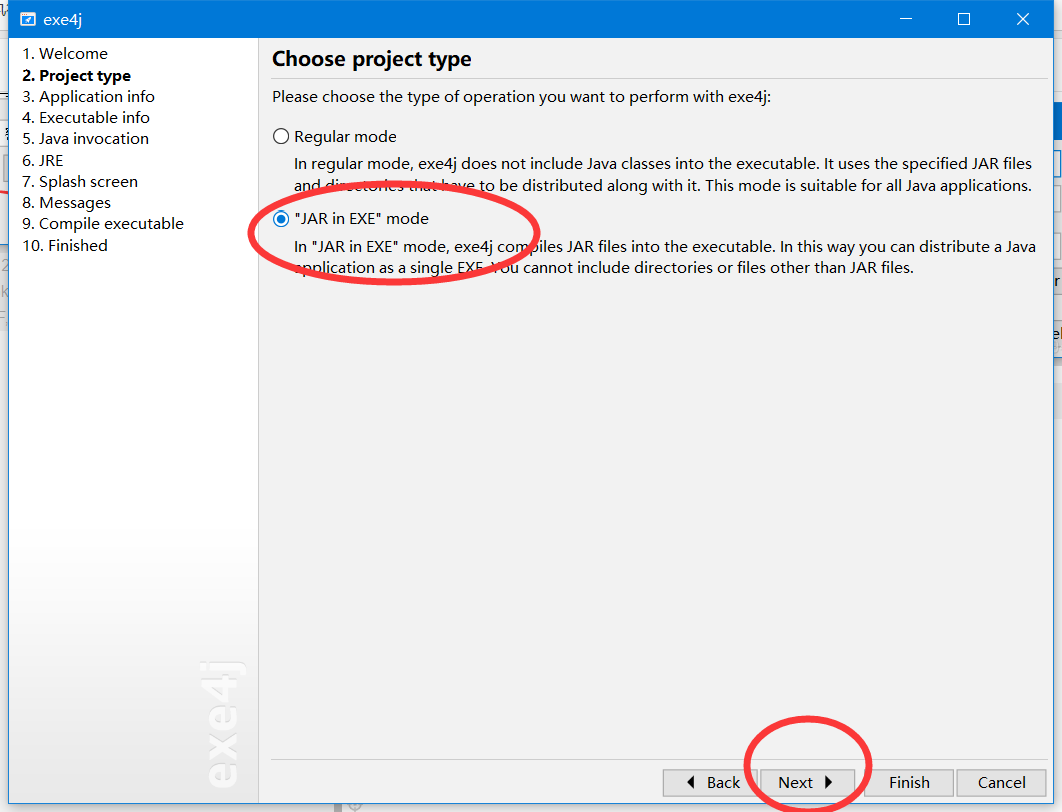Click the "Please choose the type of operation" text

point(522,97)
